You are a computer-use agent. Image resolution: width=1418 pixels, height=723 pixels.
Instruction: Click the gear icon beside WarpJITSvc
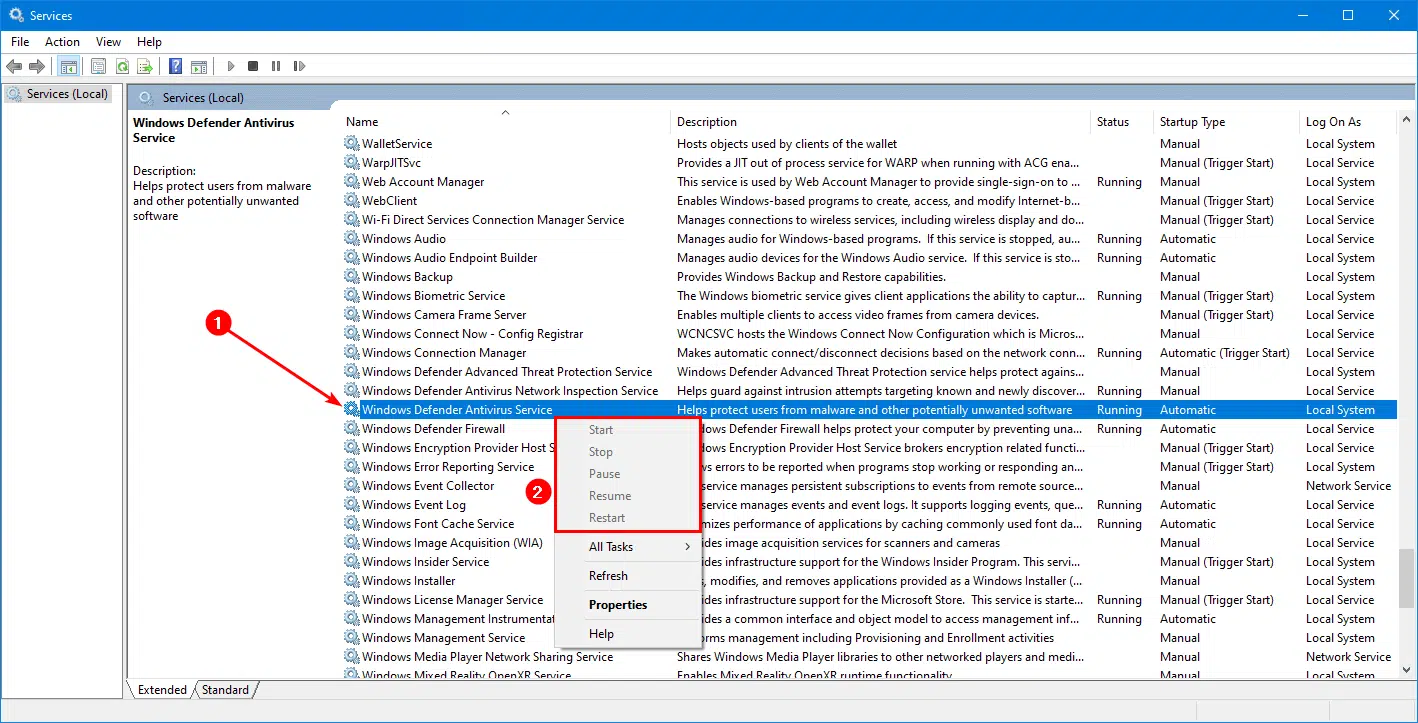352,163
